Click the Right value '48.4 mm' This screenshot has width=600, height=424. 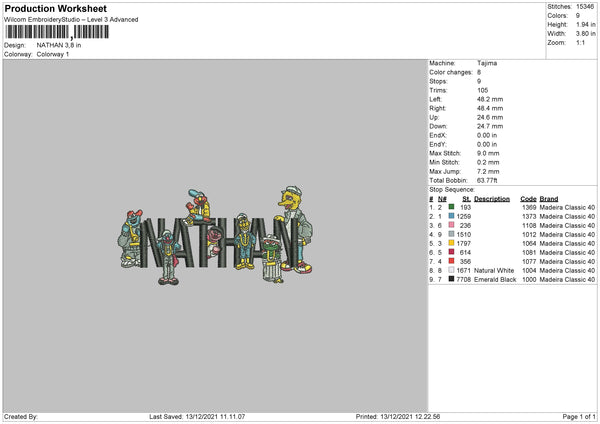pos(490,108)
